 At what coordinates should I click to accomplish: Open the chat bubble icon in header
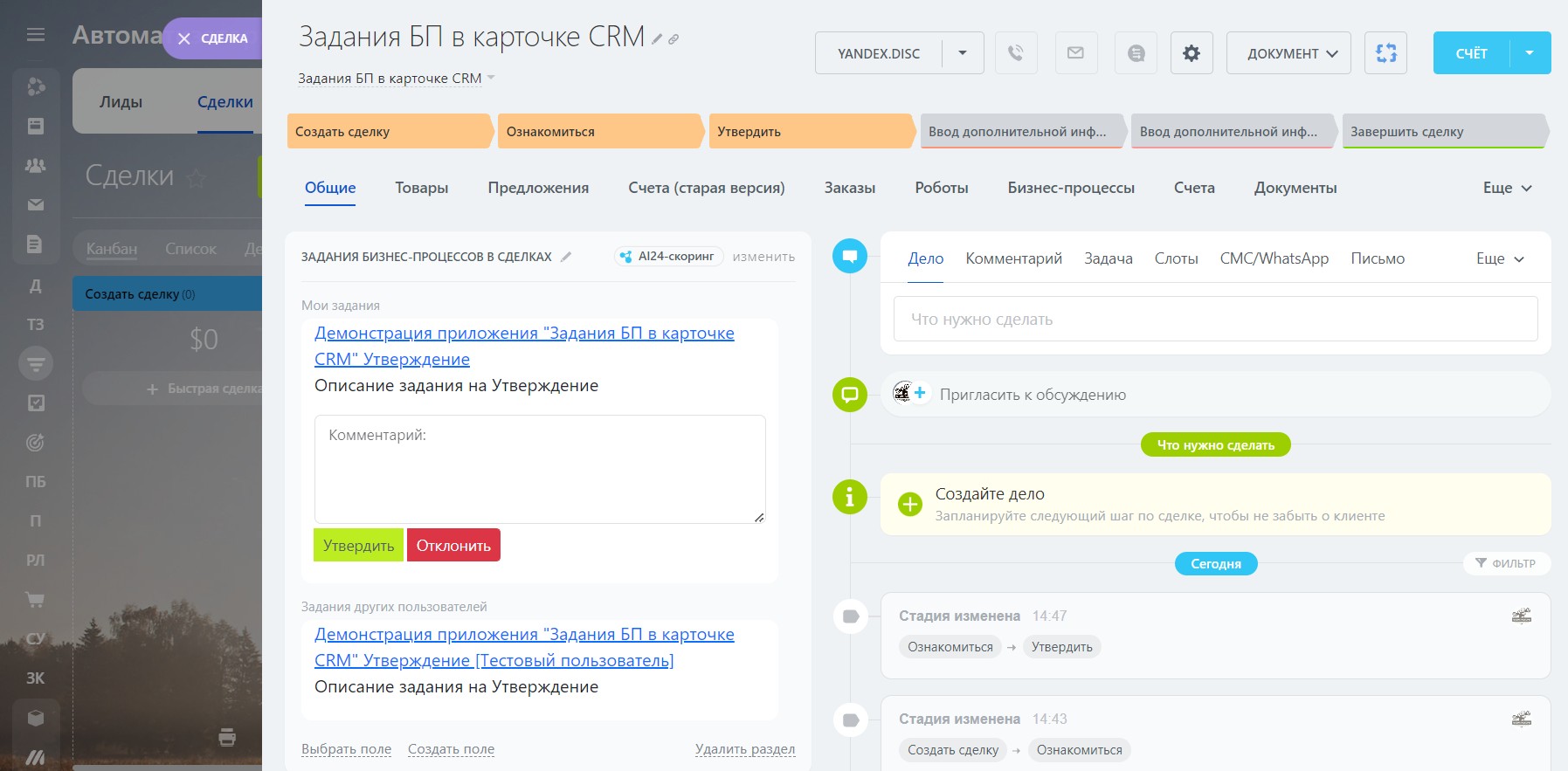click(1136, 53)
